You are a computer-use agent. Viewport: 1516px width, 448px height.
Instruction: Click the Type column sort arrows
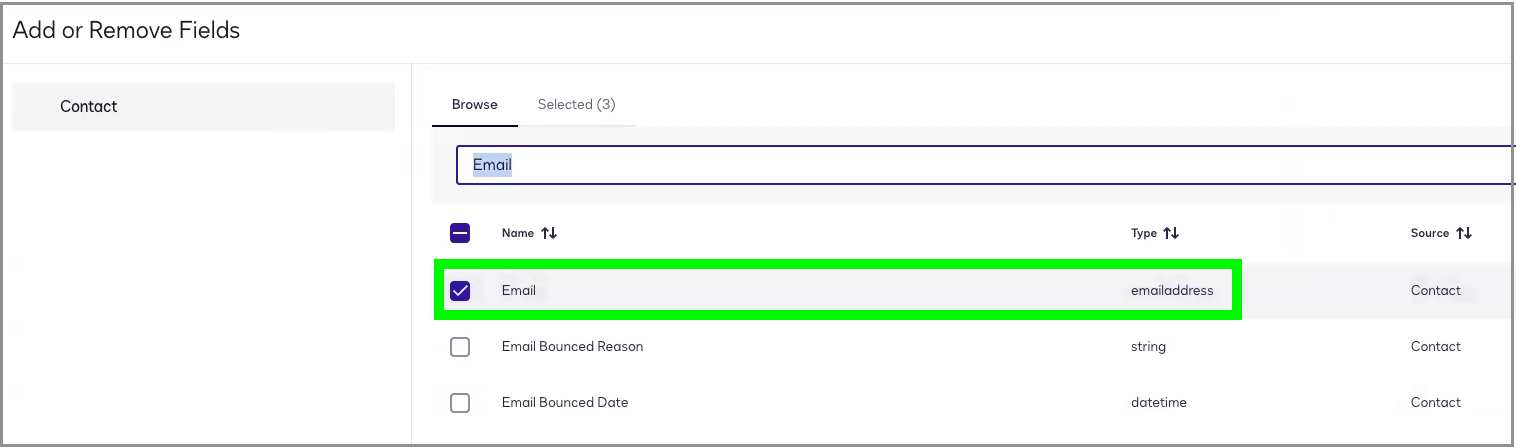[1171, 233]
